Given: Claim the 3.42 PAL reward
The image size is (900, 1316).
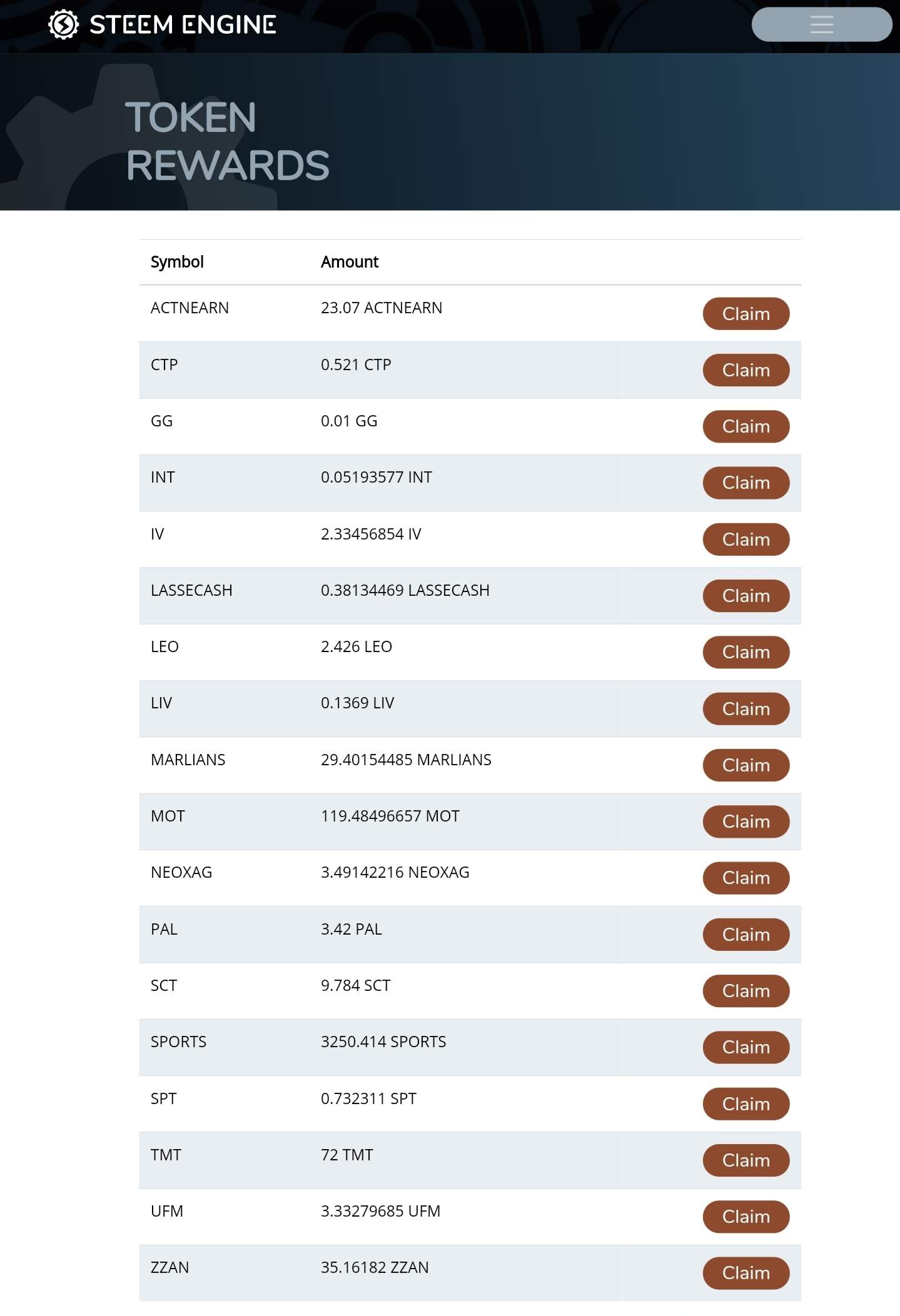Looking at the screenshot, I should 746,935.
